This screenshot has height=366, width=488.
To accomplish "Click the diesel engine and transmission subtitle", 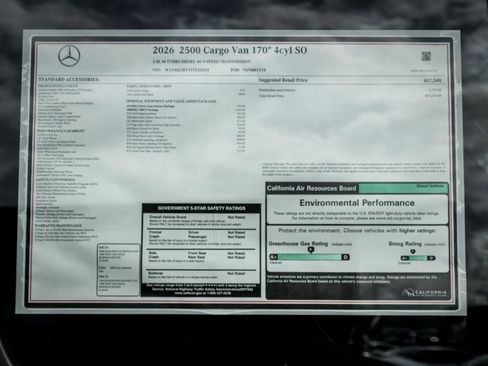I will (x=202, y=62).
